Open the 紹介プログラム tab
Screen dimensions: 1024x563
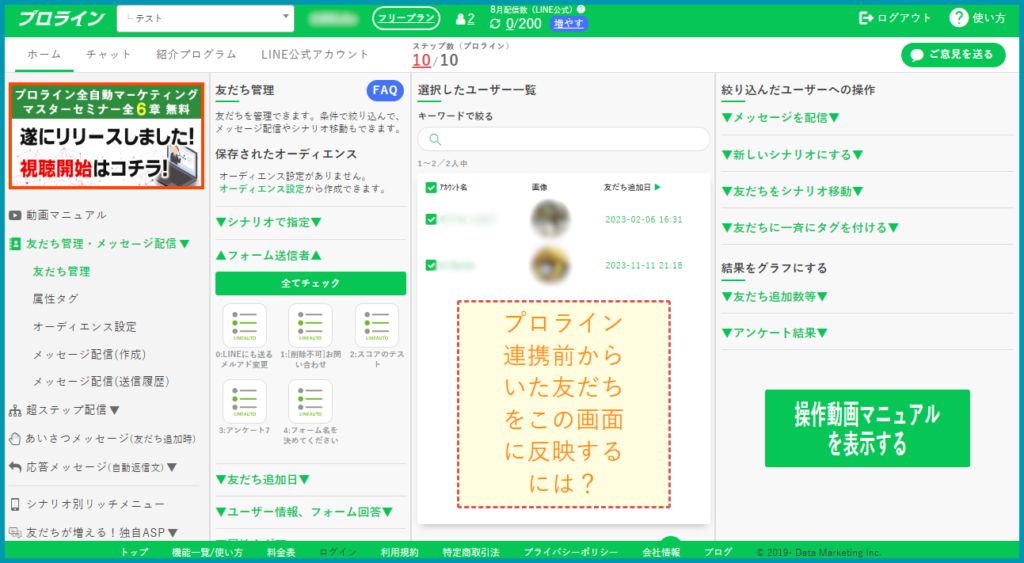pyautogui.click(x=196, y=55)
